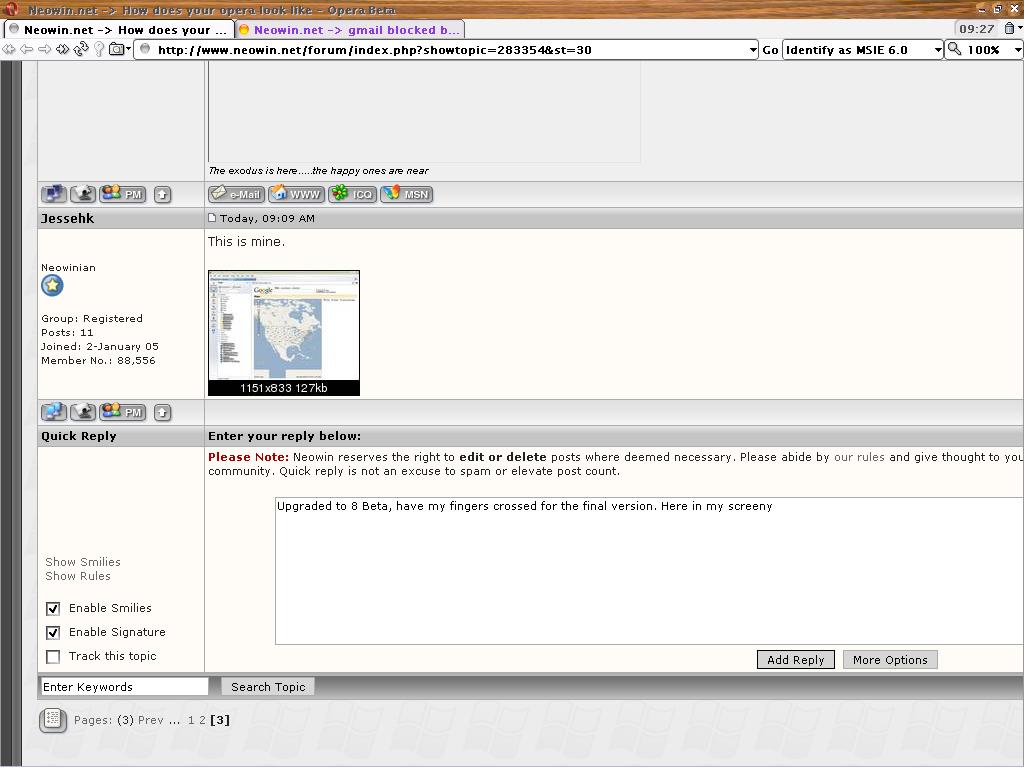This screenshot has height=768, width=1024.
Task: Click the upper post's go-to-top arrow
Action: pos(163,194)
